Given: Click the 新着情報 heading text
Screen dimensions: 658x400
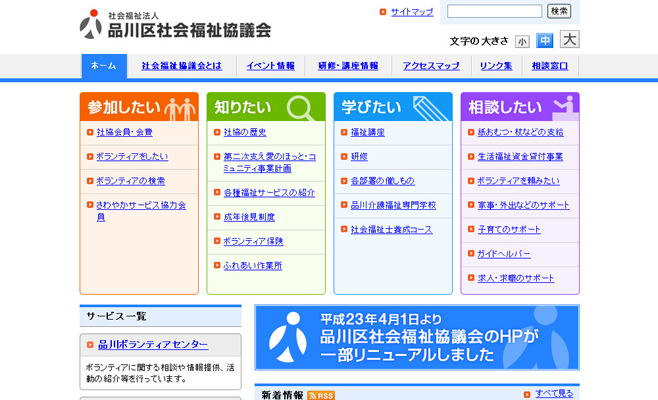Looking at the screenshot, I should [x=282, y=395].
